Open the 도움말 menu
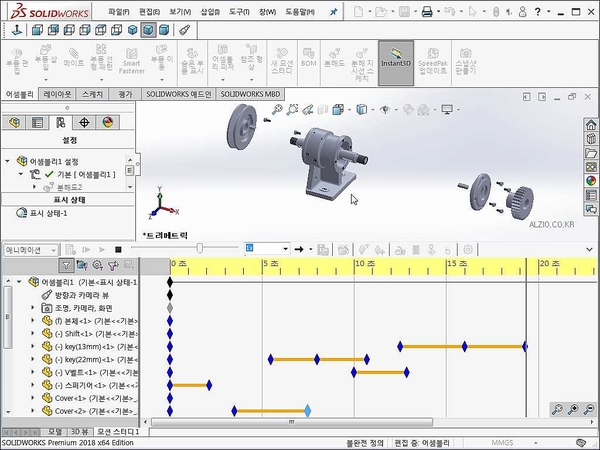600x450 pixels. (x=300, y=12)
